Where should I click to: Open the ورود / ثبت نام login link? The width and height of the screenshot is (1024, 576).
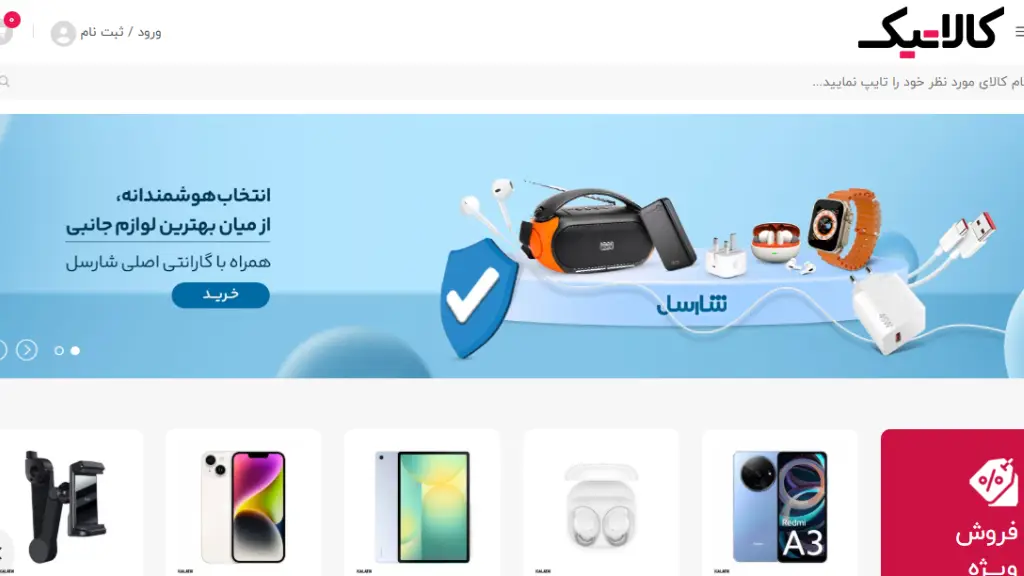pyautogui.click(x=121, y=32)
